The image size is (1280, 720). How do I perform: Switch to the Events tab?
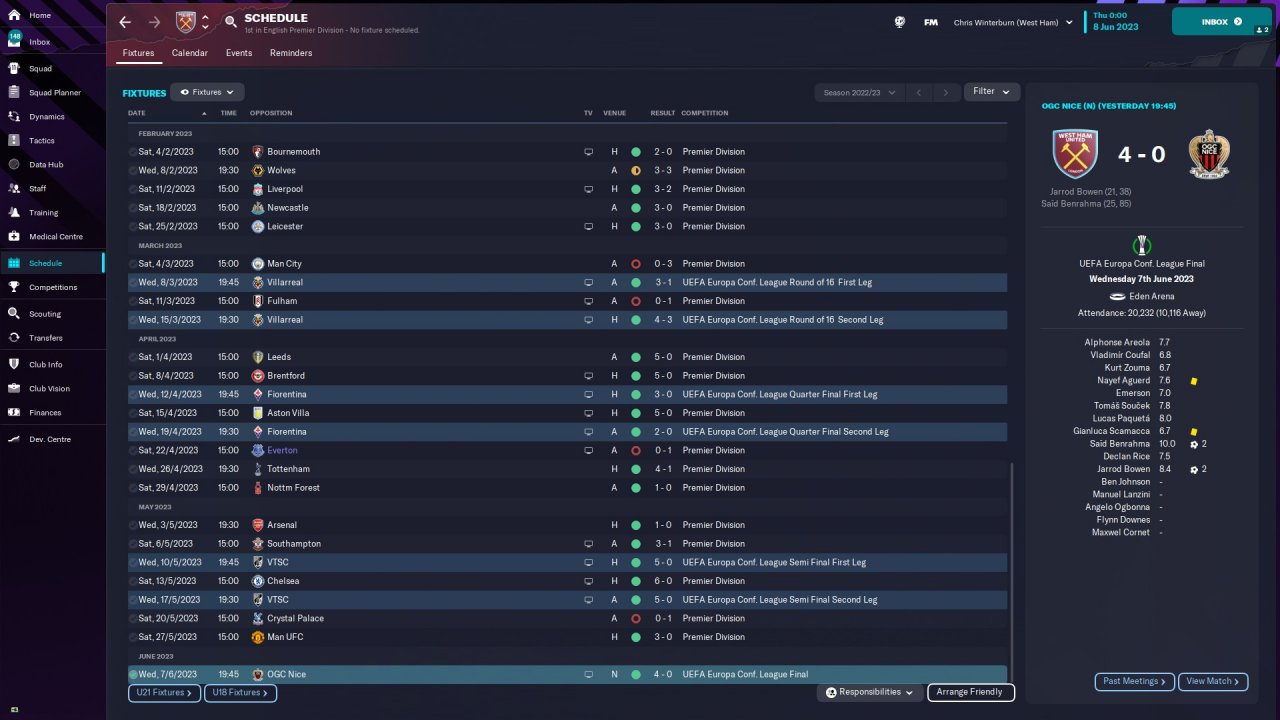click(x=239, y=53)
